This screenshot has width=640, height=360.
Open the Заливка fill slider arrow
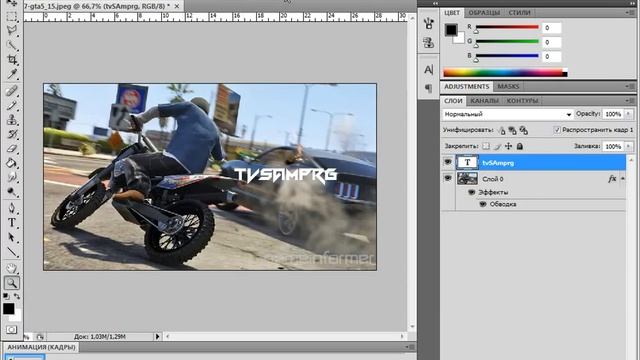629,146
